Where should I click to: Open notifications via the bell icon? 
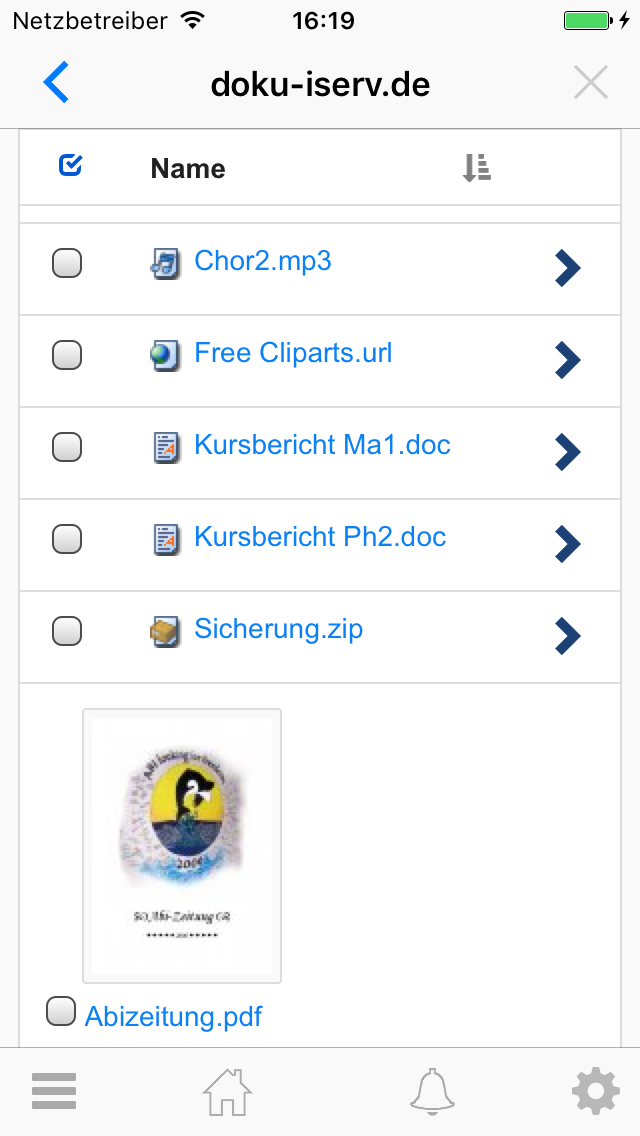coord(431,1090)
